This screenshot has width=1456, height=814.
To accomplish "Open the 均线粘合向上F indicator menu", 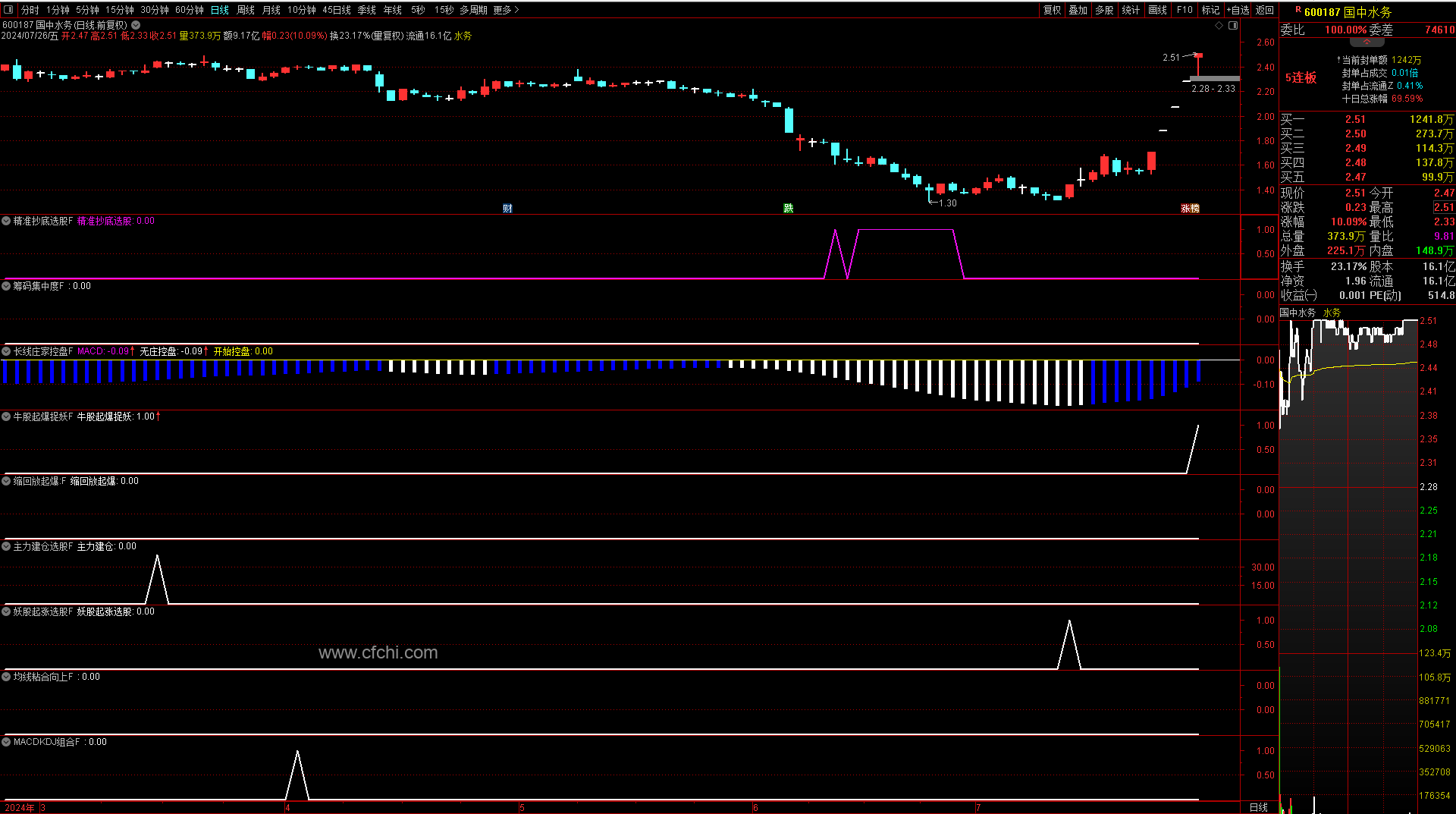I will click(6, 677).
